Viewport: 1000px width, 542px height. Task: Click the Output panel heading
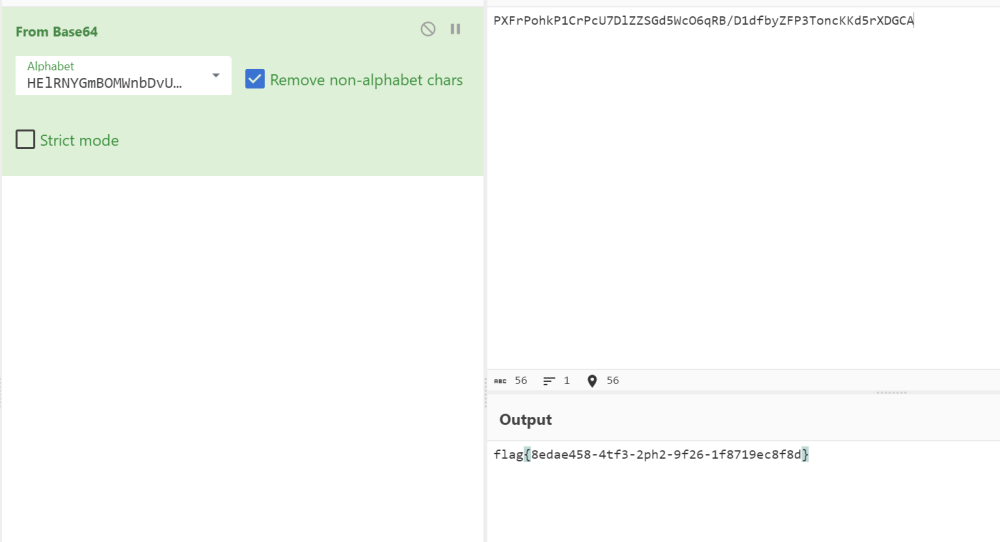(x=526, y=420)
